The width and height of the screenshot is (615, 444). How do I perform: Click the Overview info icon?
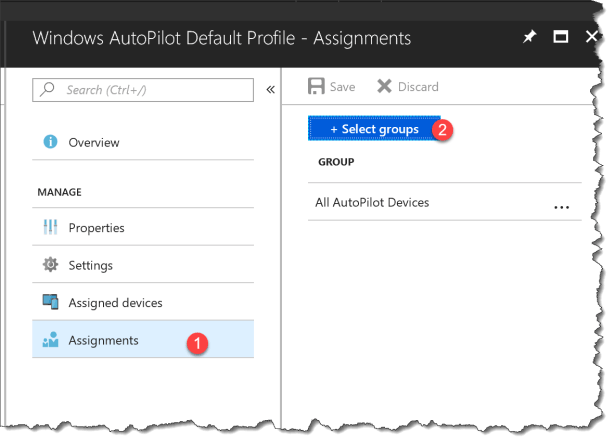(50, 143)
